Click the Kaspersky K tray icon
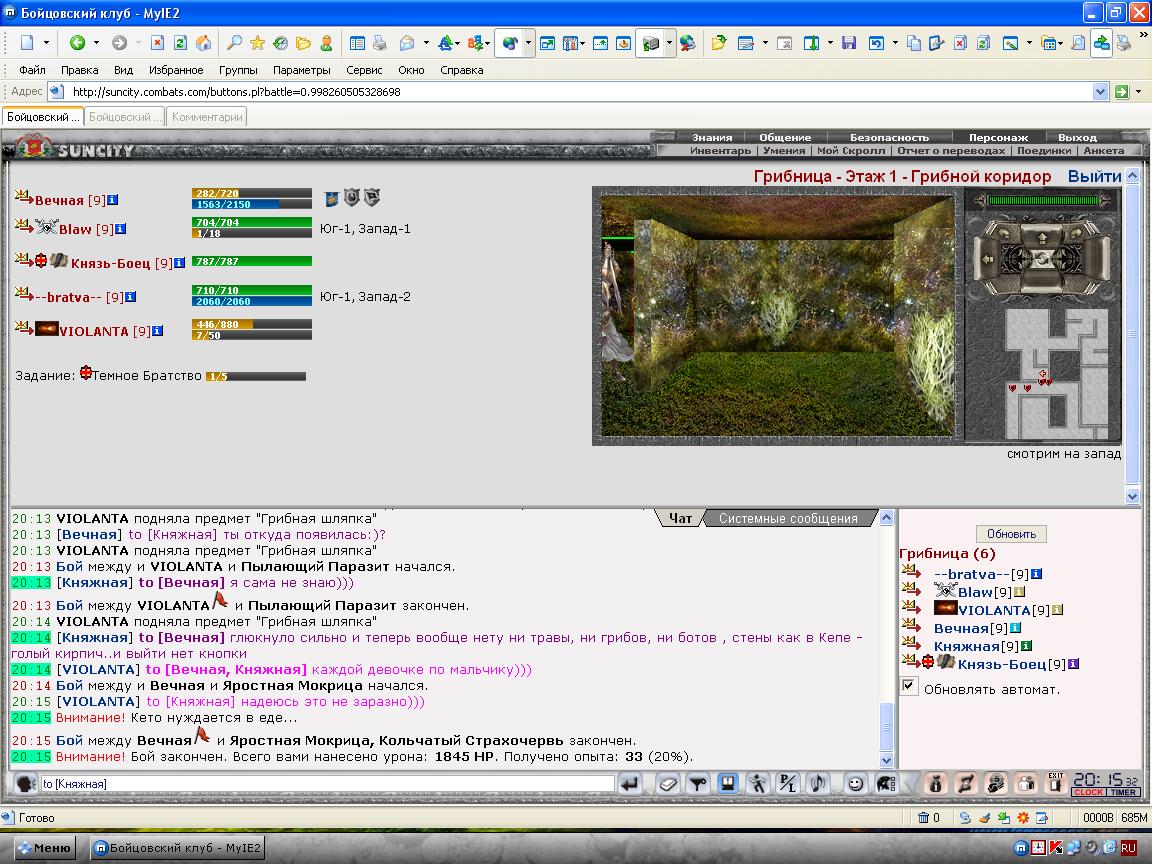This screenshot has height=864, width=1152. 1056,848
